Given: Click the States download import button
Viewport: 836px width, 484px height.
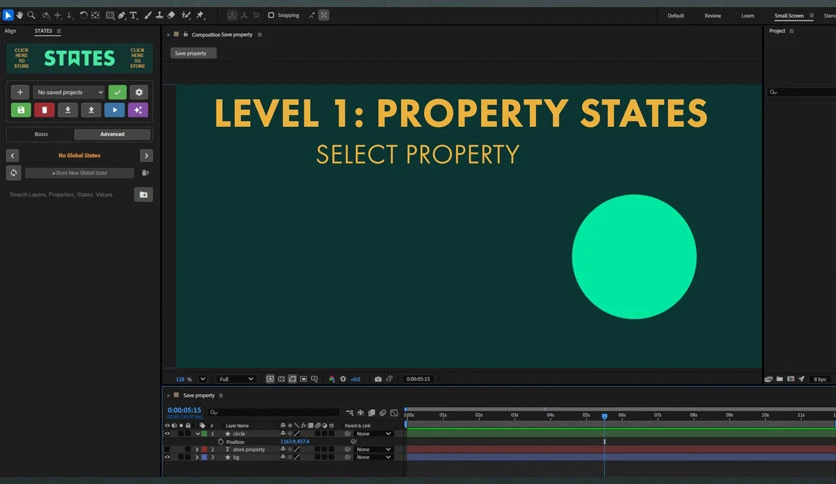Looking at the screenshot, I should click(68, 110).
